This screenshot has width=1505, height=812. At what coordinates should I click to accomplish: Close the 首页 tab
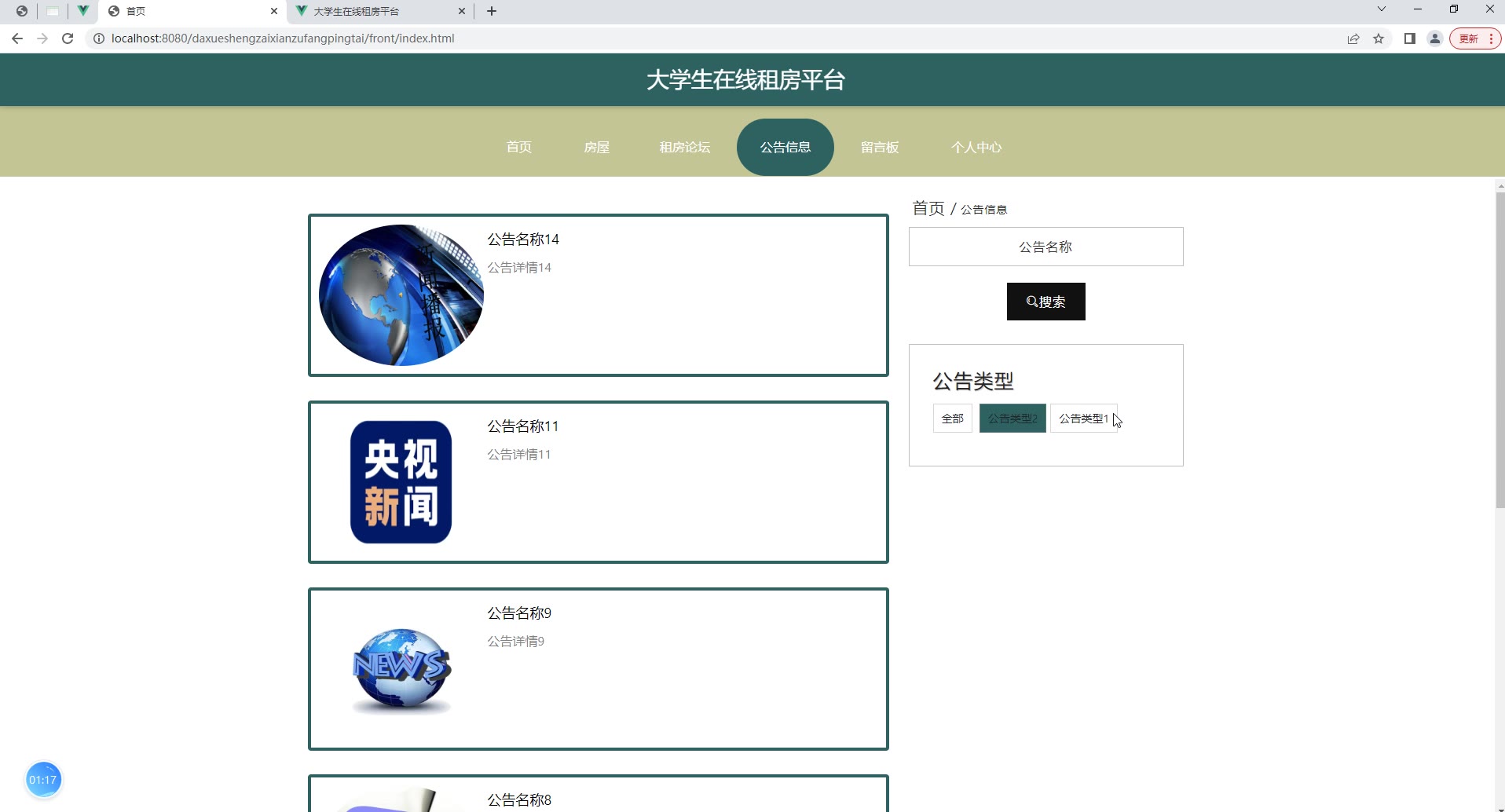274,11
